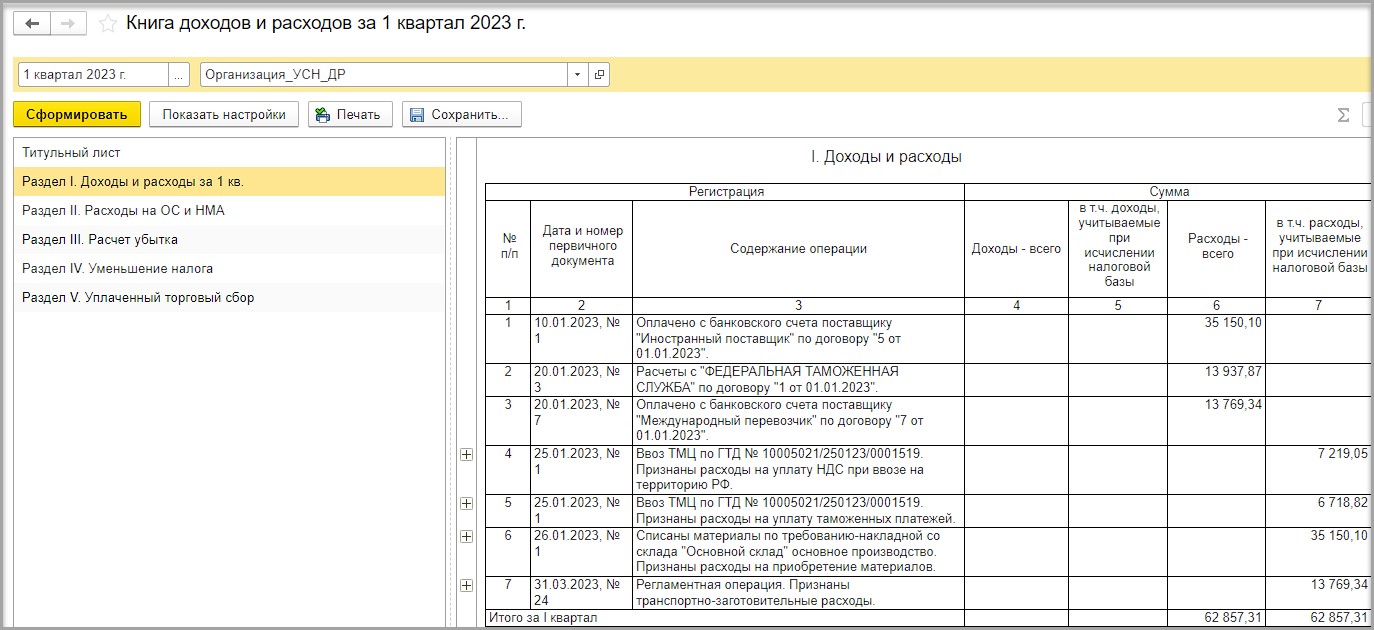The width and height of the screenshot is (1374, 630).
Task: Click the sum sigma icon
Action: [x=1343, y=115]
